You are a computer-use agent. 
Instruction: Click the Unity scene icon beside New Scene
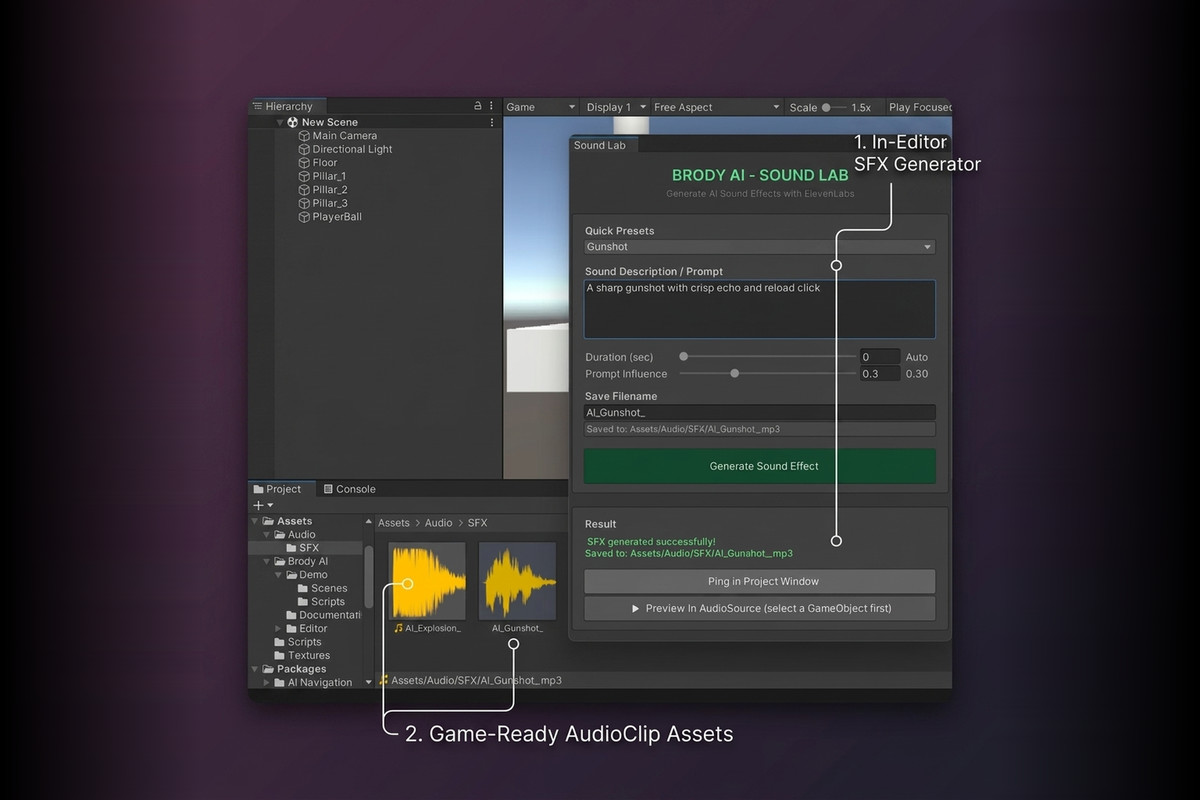coord(293,122)
